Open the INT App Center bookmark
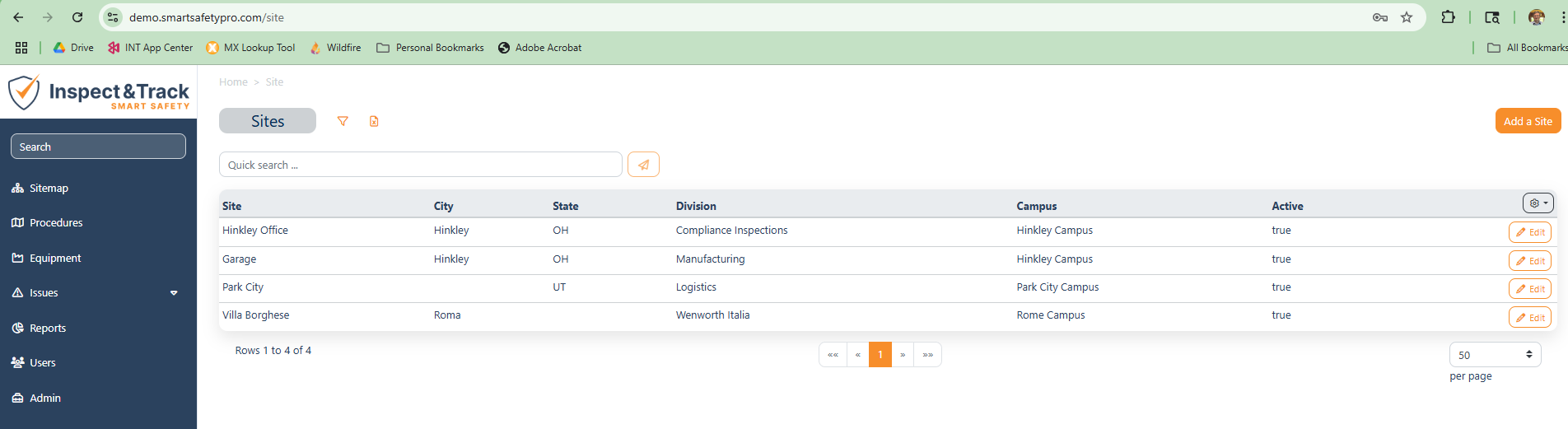The image size is (1568, 429). pyautogui.click(x=150, y=48)
